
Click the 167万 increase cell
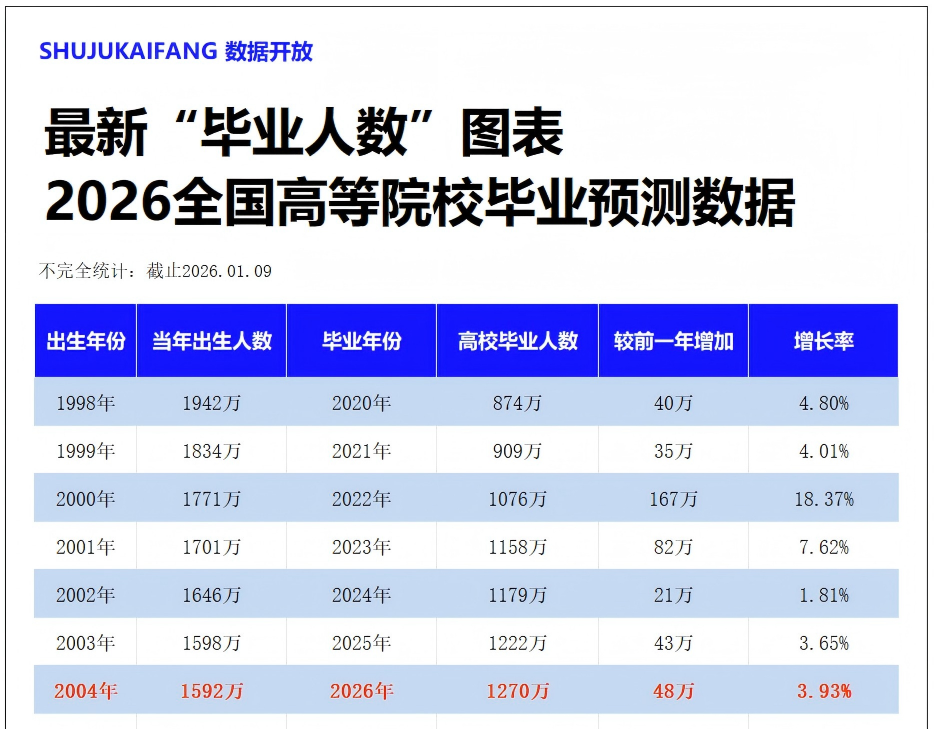(674, 499)
